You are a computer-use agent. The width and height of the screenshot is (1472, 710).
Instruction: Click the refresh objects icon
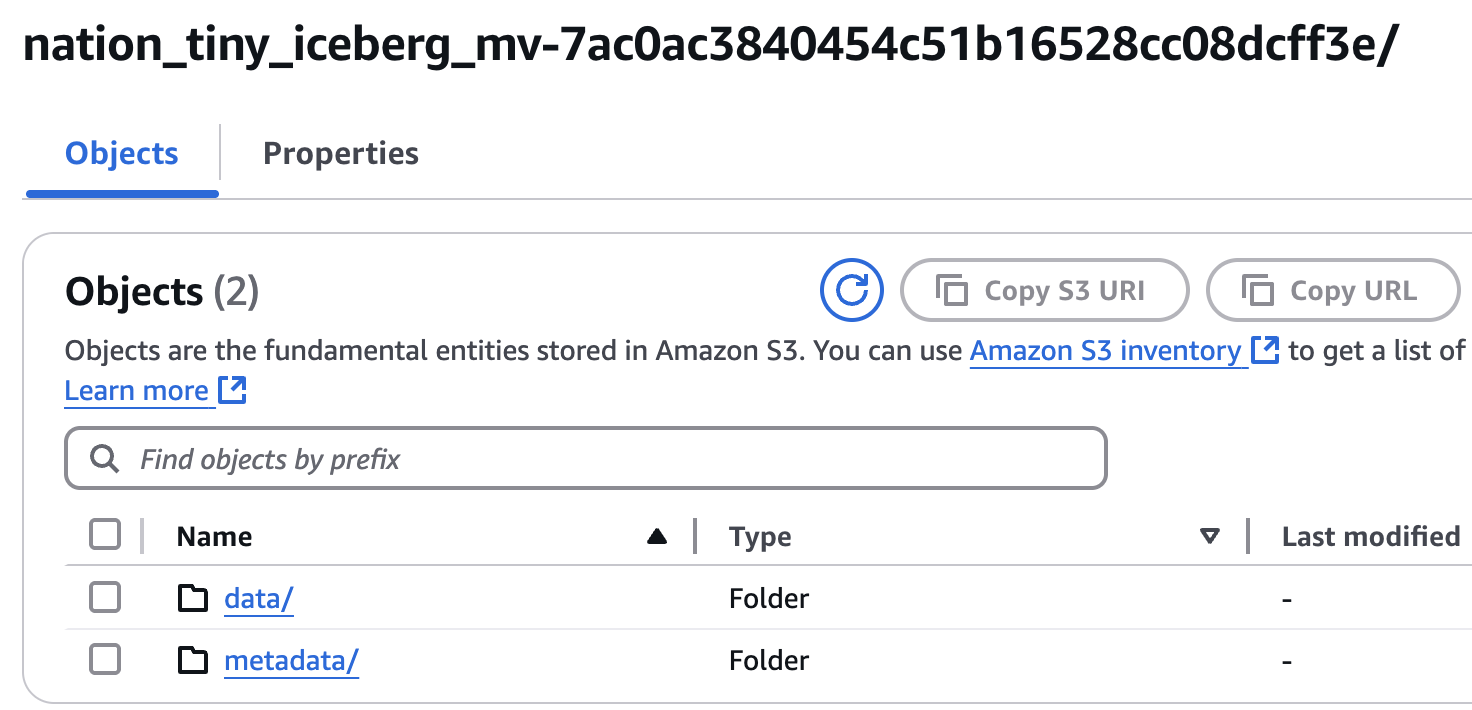tap(852, 291)
